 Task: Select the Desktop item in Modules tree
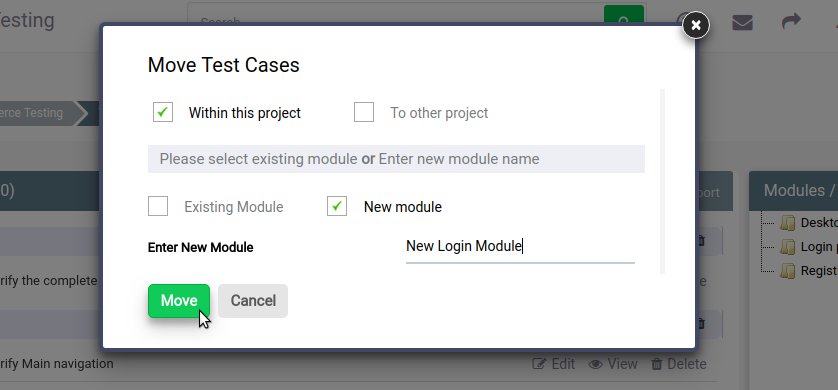(818, 223)
